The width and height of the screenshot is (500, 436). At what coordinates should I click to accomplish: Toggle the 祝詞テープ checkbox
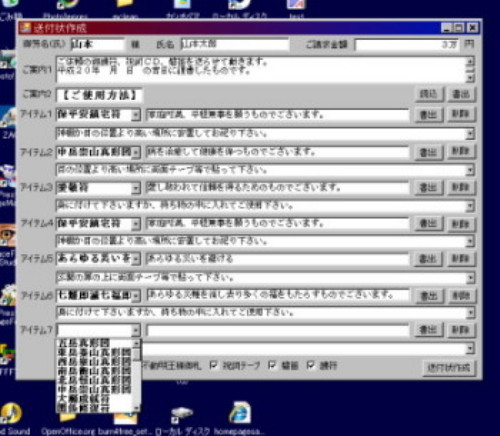point(213,365)
